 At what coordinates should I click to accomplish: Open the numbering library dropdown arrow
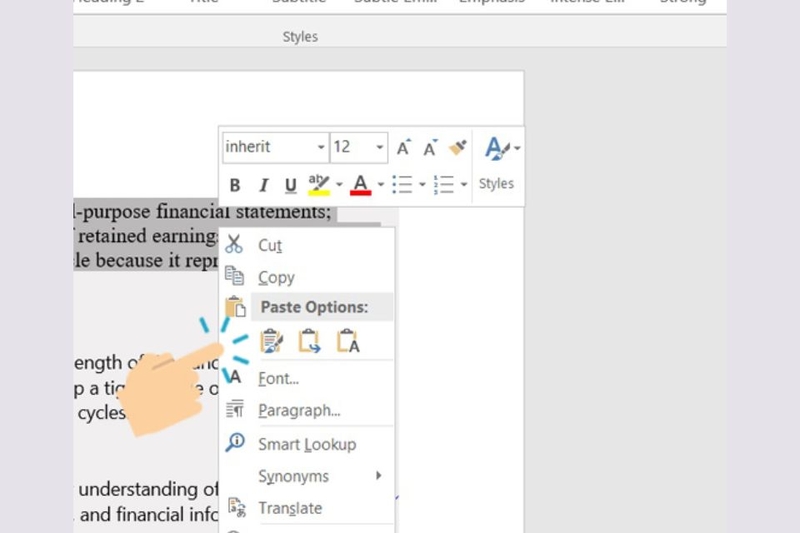coord(464,185)
